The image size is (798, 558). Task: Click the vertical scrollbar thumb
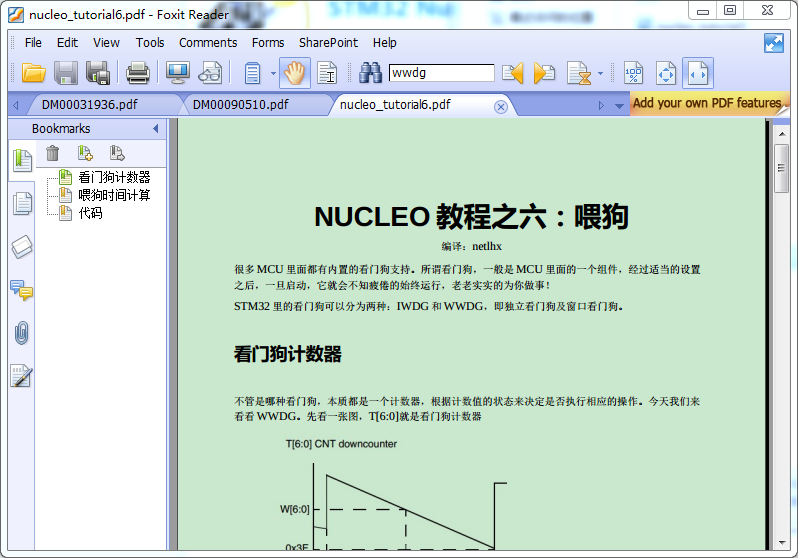coord(781,168)
